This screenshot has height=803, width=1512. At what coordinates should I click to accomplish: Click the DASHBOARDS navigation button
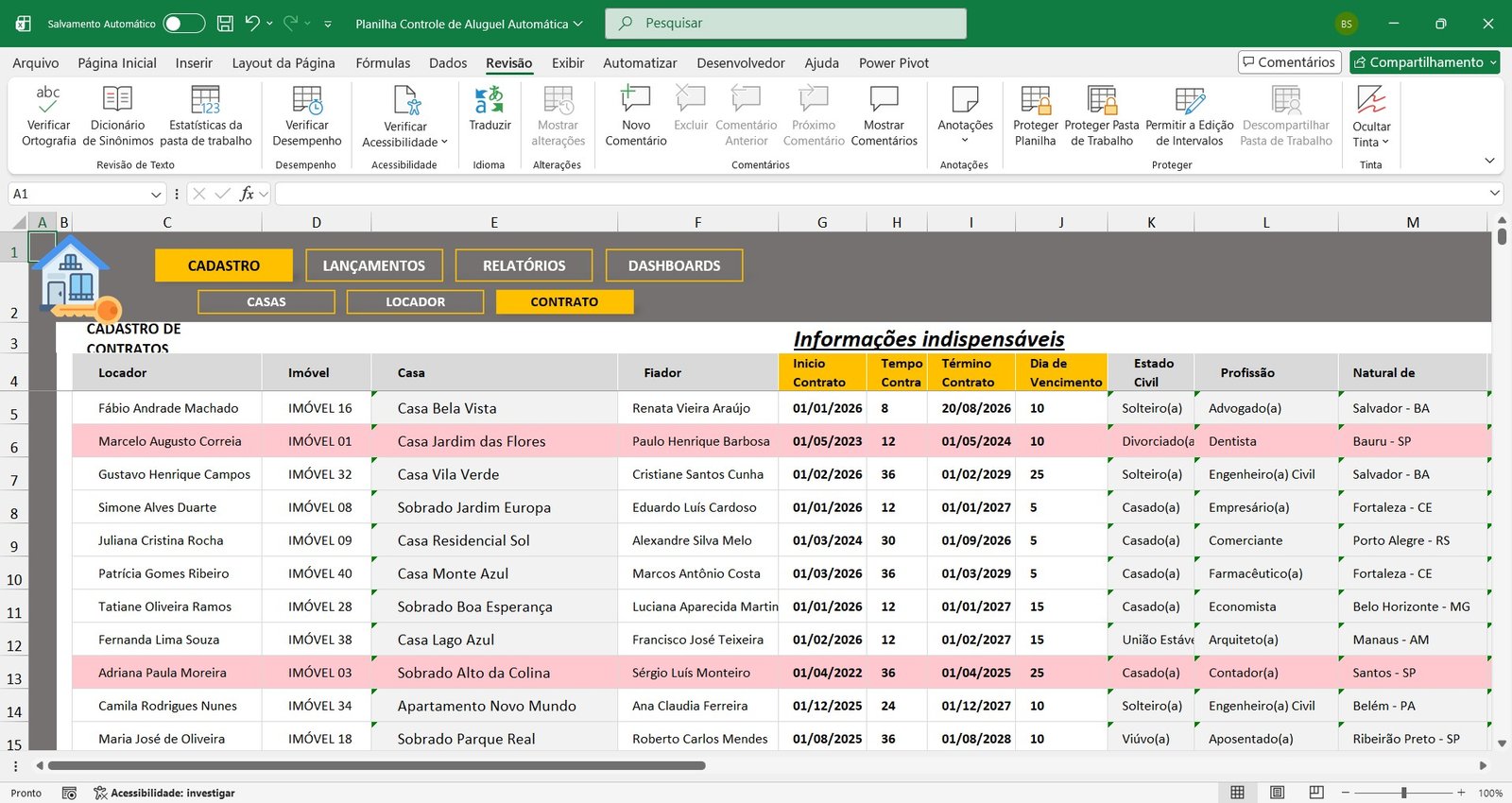[x=675, y=265]
